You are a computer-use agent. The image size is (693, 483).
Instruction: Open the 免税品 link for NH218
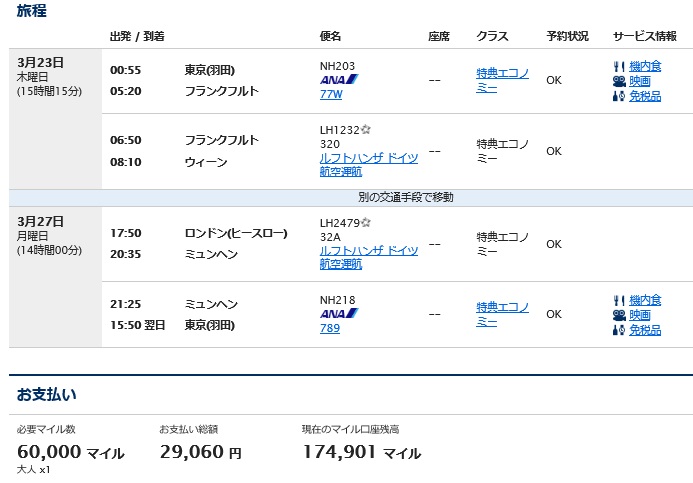[645, 330]
